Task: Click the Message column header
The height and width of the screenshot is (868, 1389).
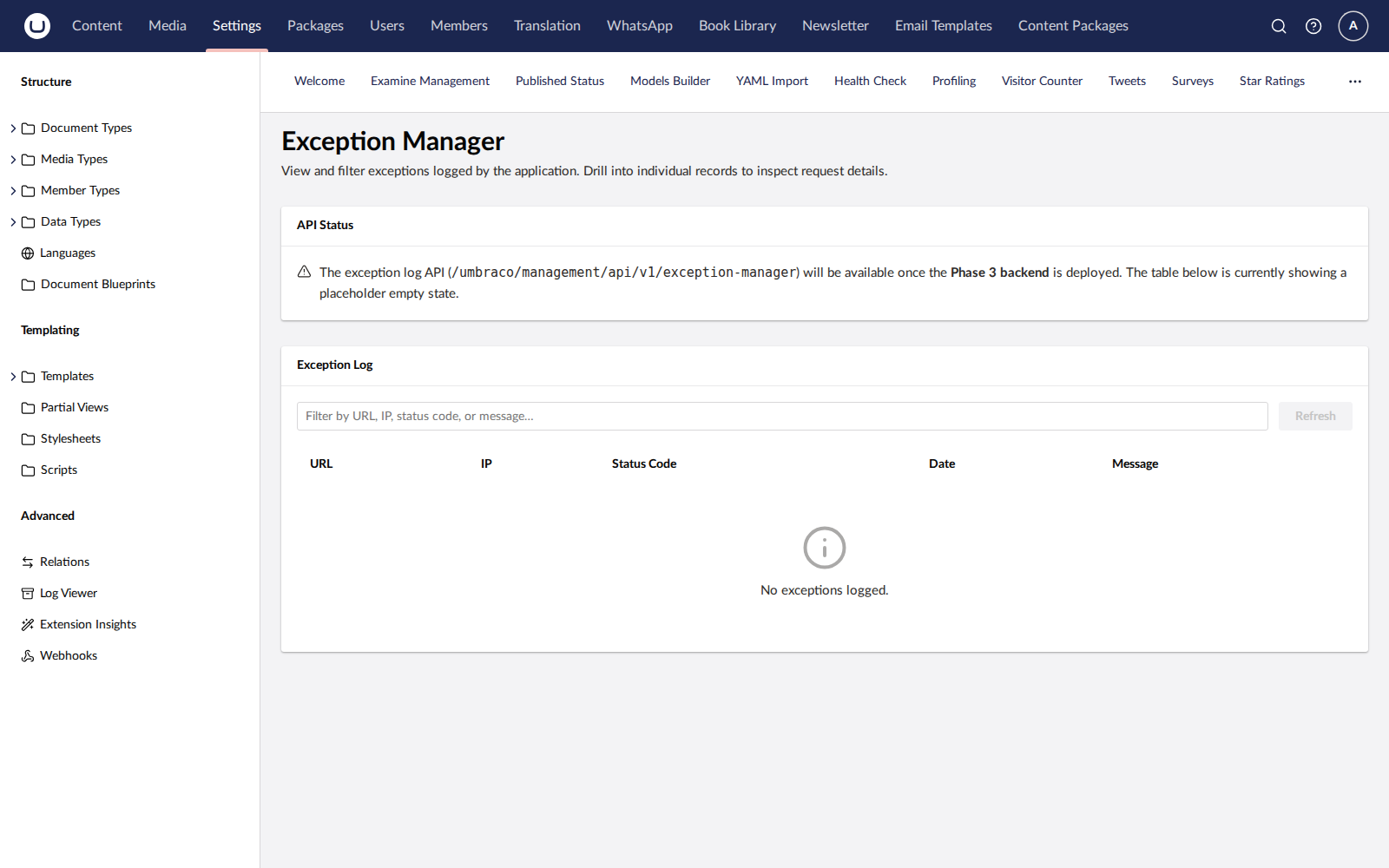Action: click(1135, 464)
